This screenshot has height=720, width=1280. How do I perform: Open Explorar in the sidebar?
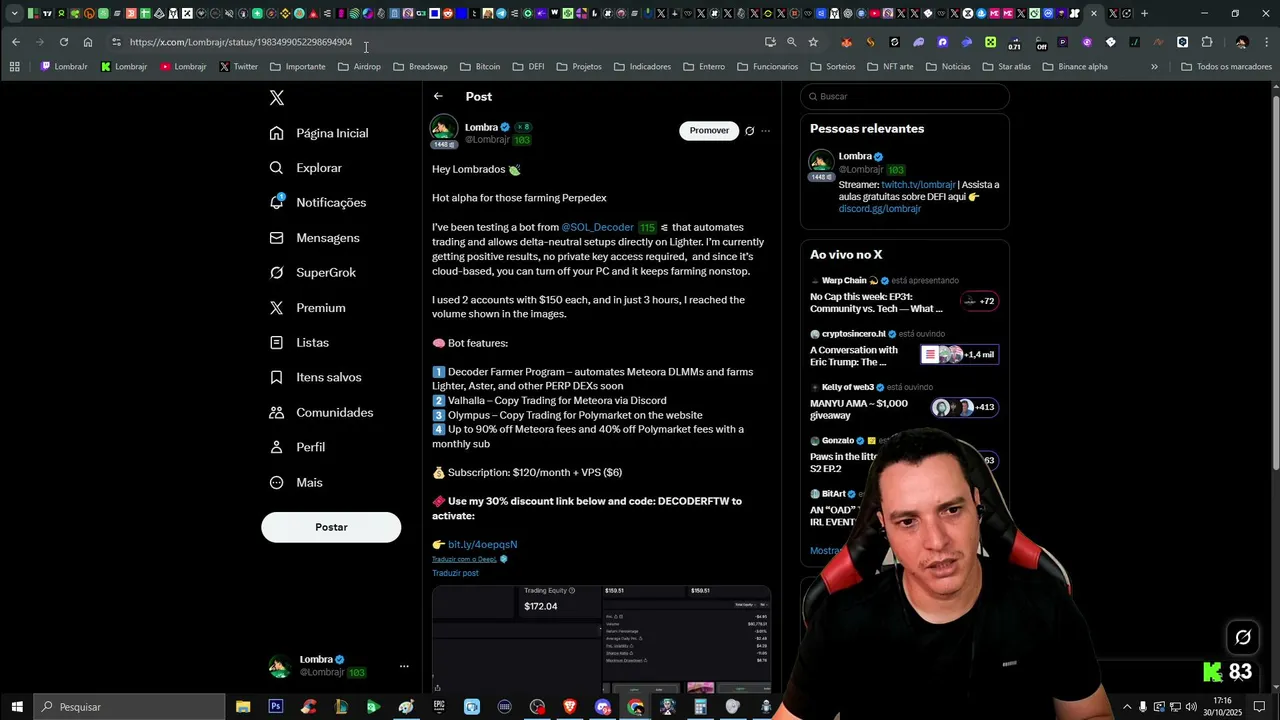pos(306,168)
